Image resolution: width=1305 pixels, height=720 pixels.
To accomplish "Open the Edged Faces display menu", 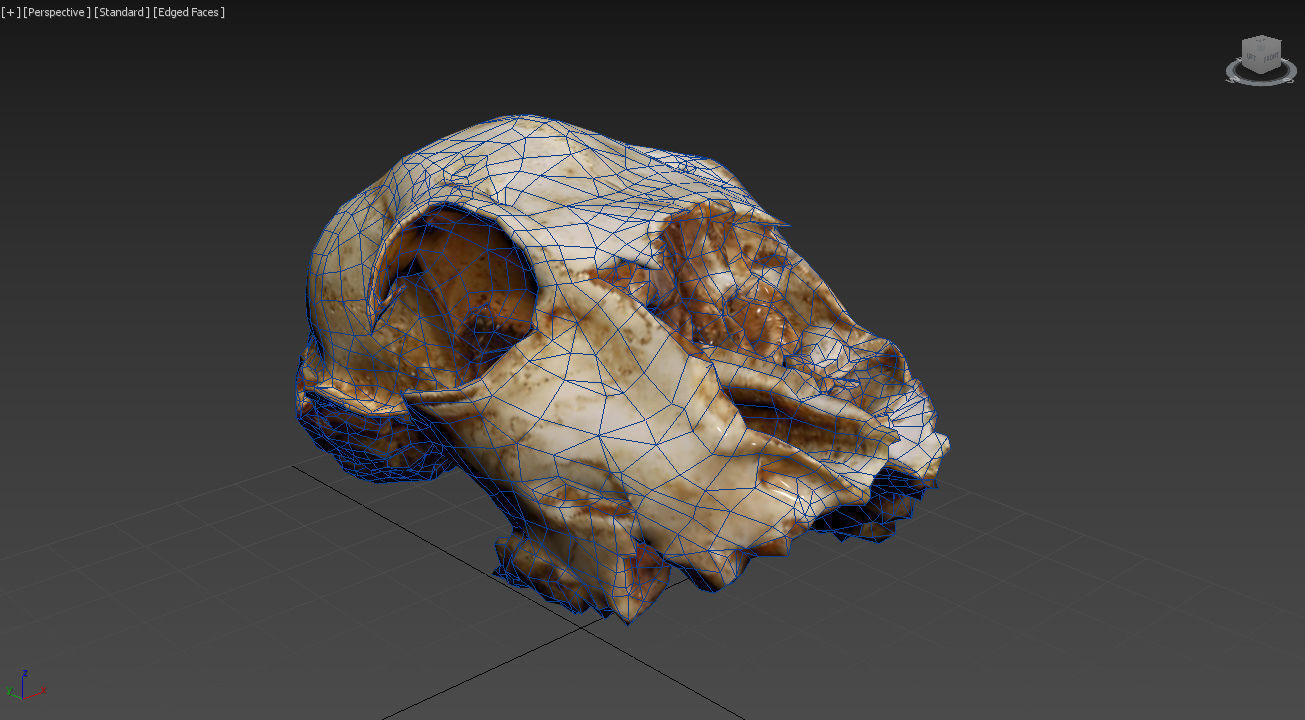I will [189, 12].
